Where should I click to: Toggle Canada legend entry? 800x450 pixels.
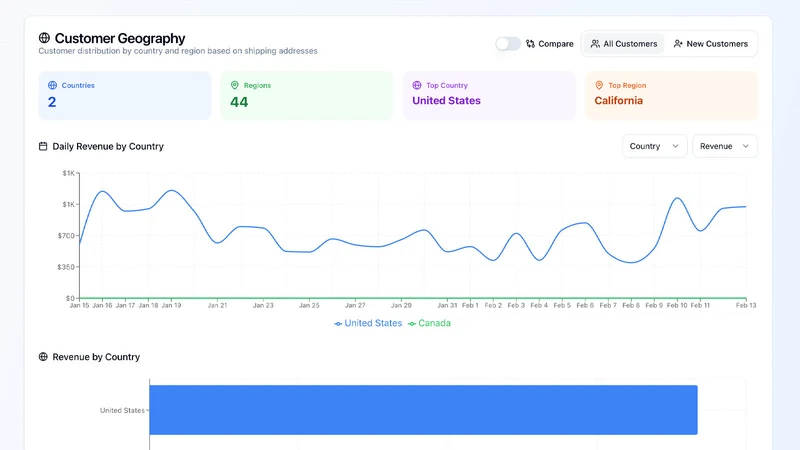point(429,323)
